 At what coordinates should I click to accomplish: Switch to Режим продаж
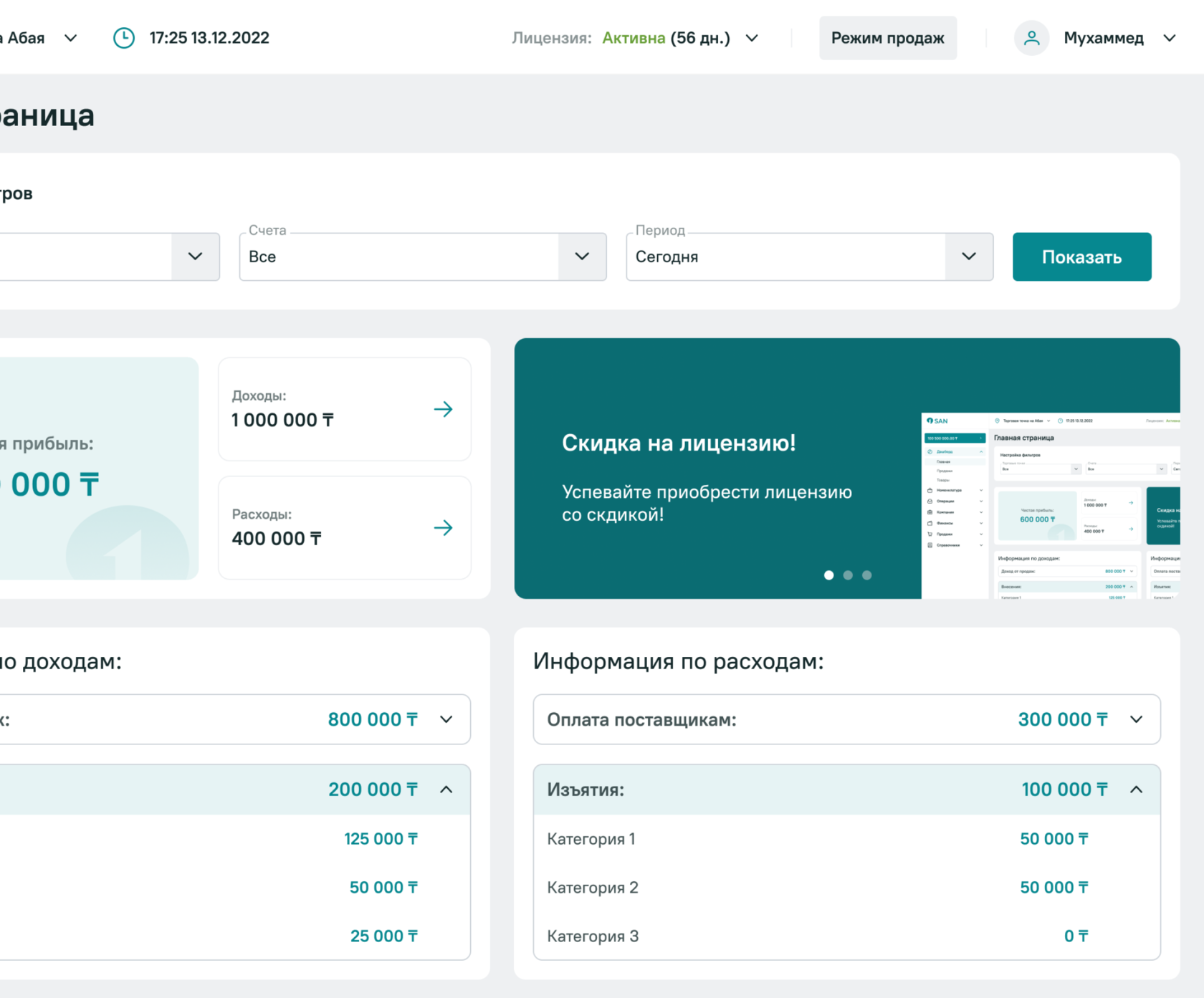[x=887, y=38]
